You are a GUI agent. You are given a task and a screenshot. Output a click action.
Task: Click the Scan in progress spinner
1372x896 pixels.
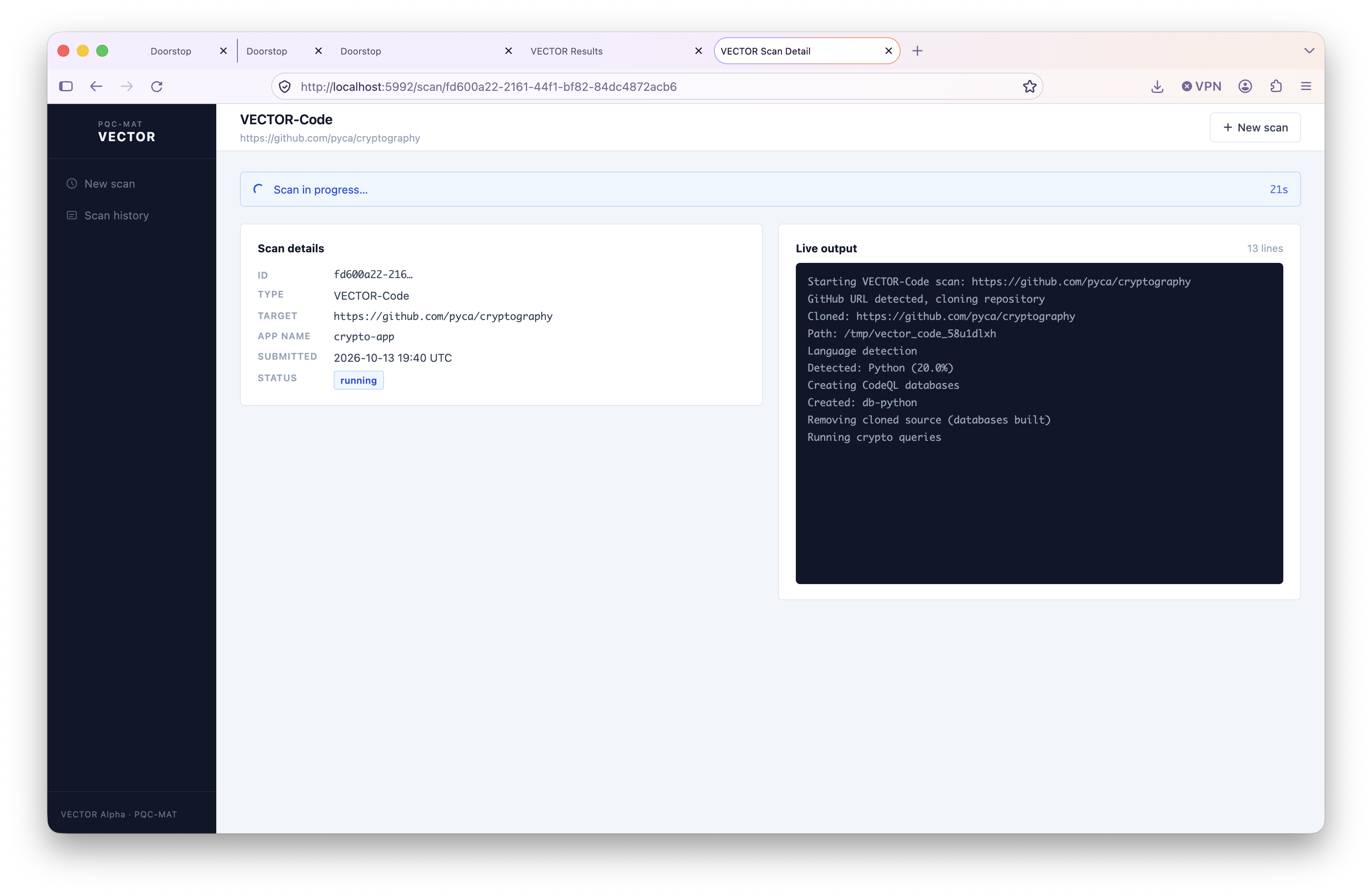click(x=258, y=189)
